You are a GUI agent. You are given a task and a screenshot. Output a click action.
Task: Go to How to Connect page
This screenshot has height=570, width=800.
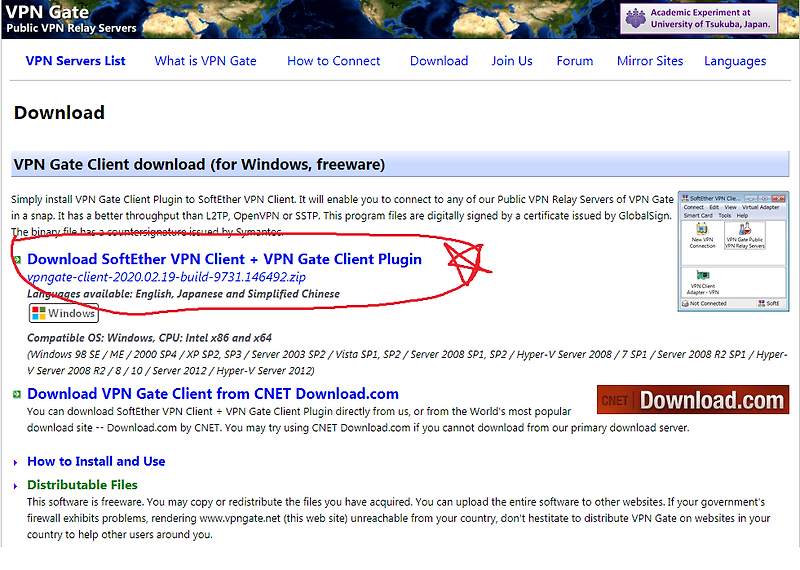334,61
